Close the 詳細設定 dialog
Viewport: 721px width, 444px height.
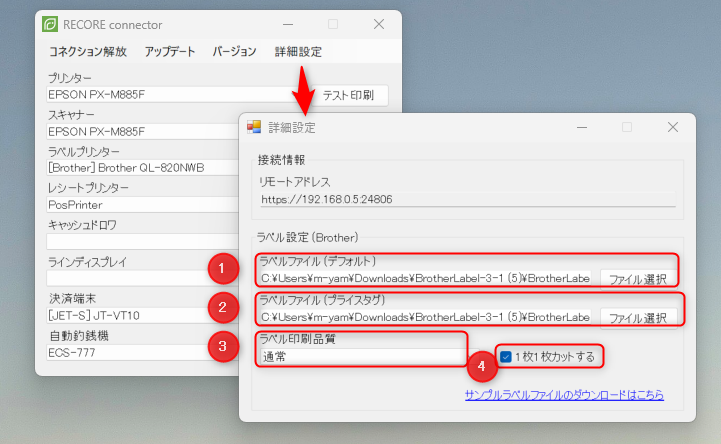(x=673, y=127)
